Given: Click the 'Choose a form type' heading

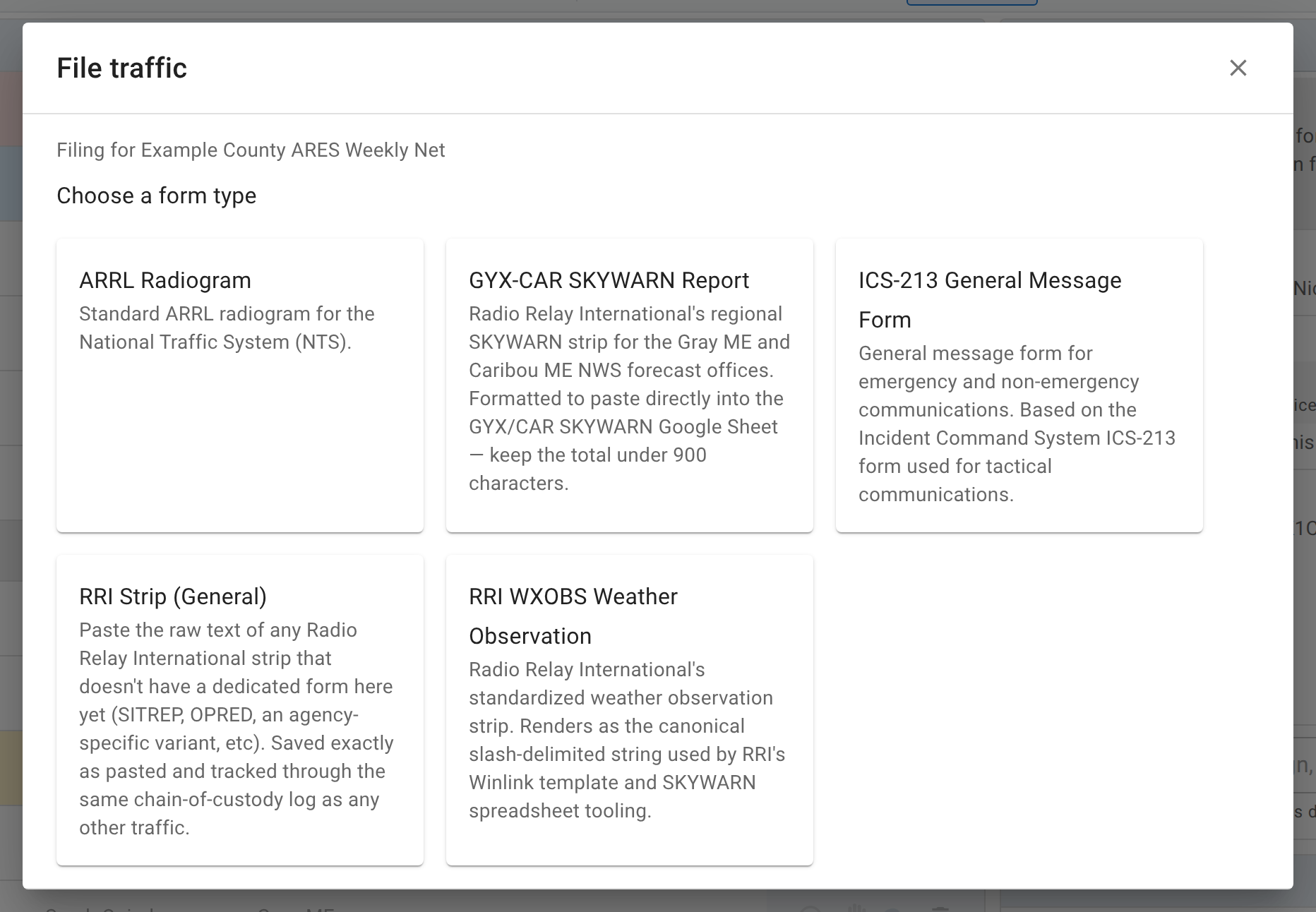Looking at the screenshot, I should [157, 196].
